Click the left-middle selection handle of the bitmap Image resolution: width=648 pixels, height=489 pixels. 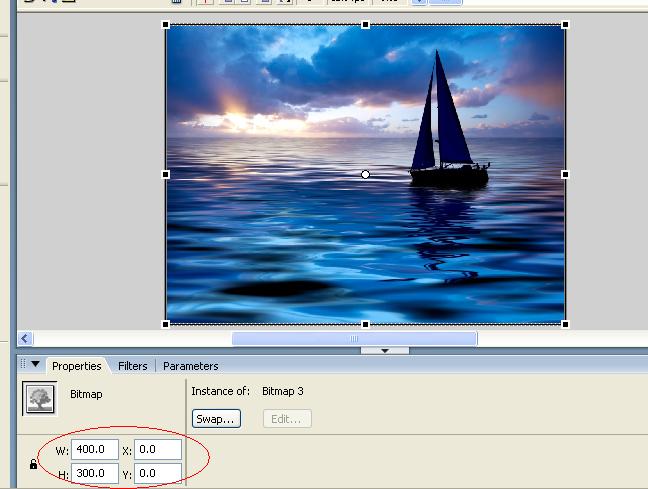coord(166,174)
